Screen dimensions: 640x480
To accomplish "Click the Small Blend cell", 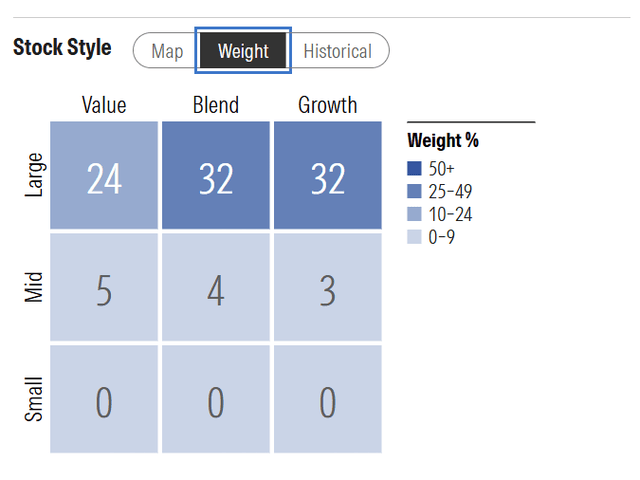I will pyautogui.click(x=215, y=399).
